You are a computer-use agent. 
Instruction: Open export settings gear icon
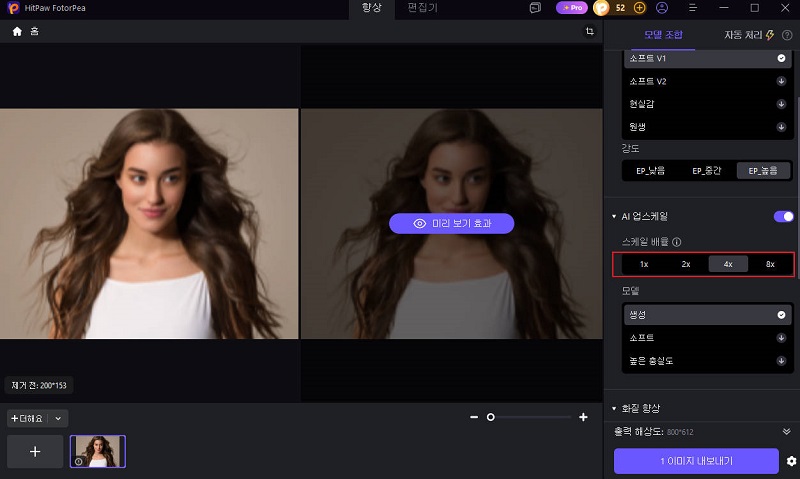click(791, 461)
